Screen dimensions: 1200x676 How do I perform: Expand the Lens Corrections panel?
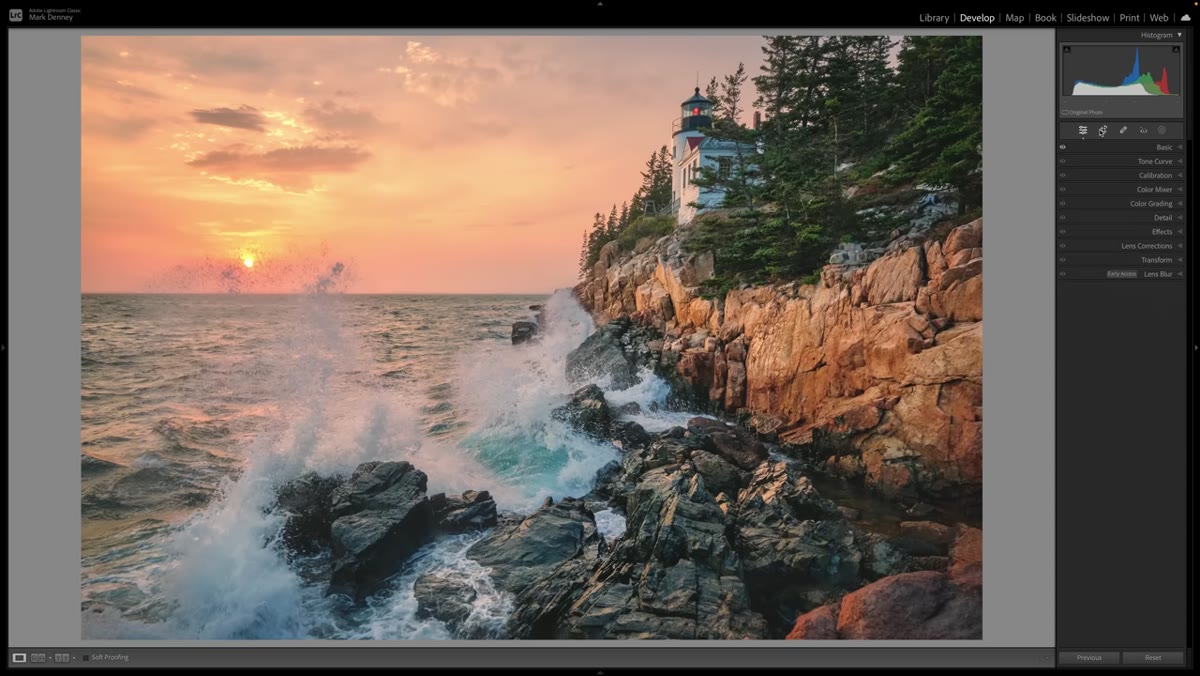click(x=1180, y=245)
